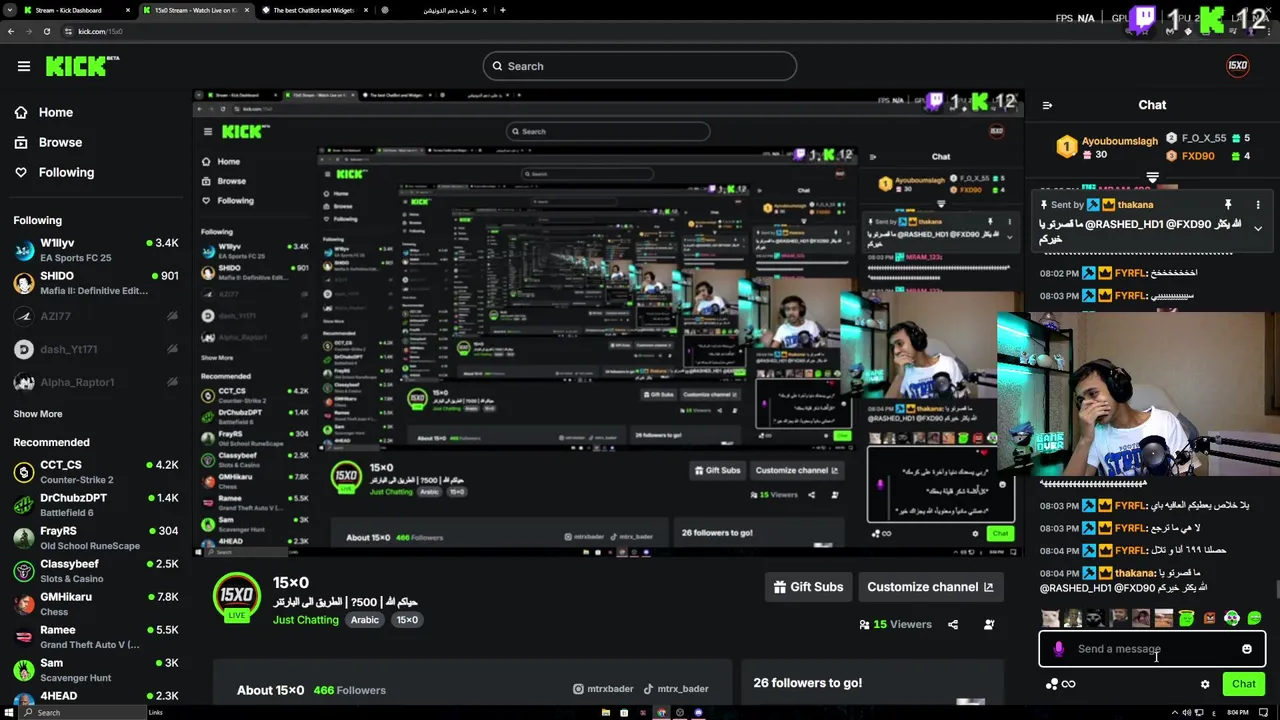The width and height of the screenshot is (1280, 720).
Task: Open Classybeef recommended channel
Action: (x=95, y=571)
